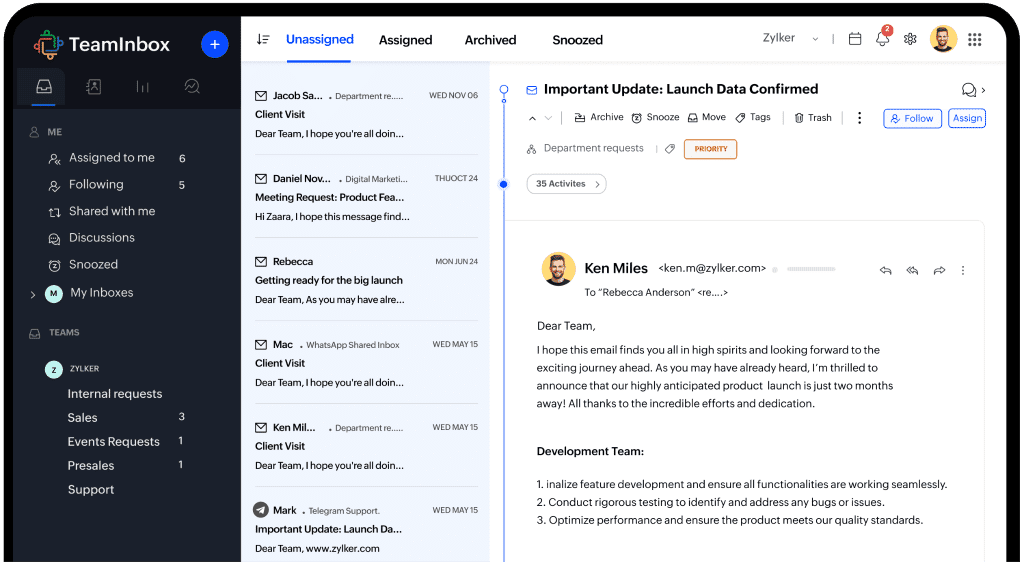Open Support inbox
This screenshot has height=562, width=1024.
coord(91,490)
